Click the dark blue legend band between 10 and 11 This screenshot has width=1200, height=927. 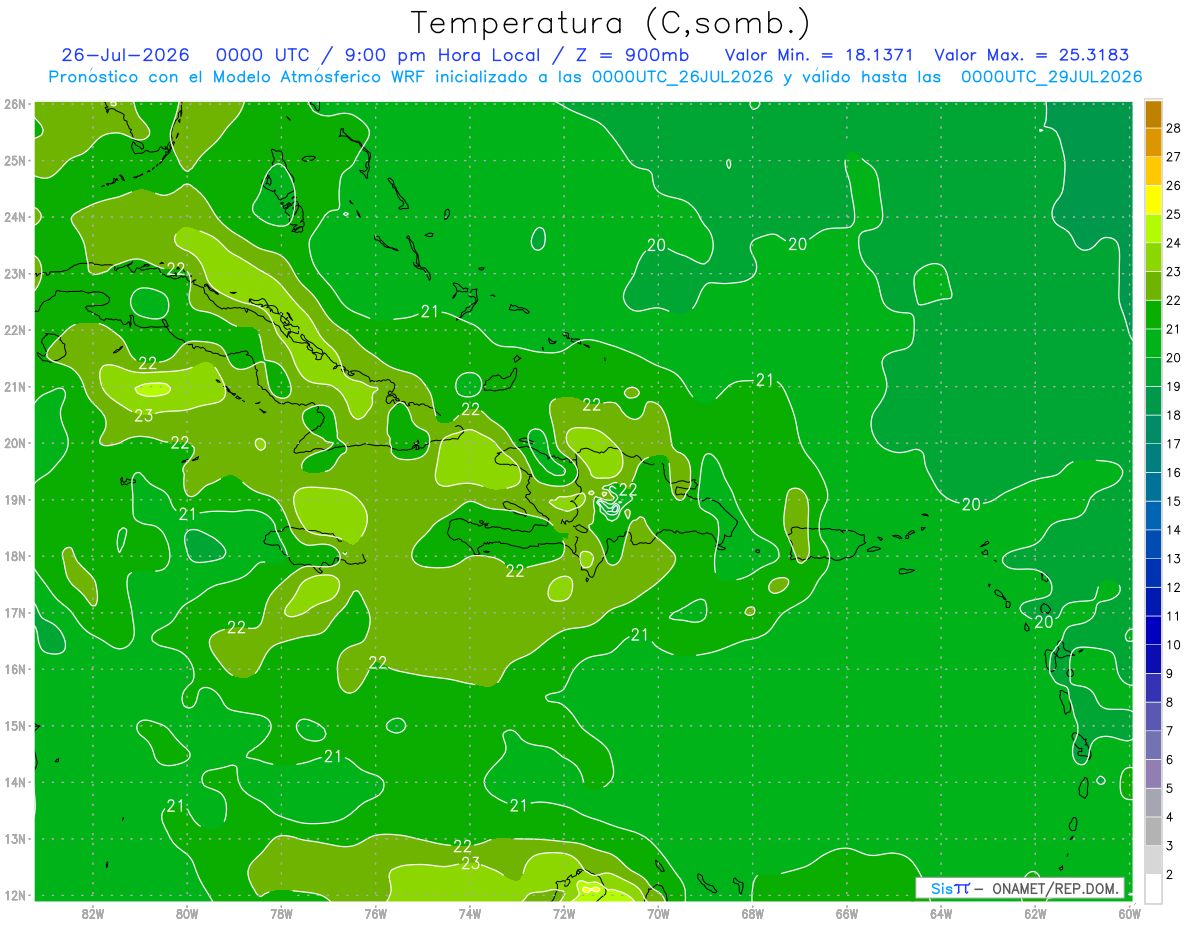[1154, 630]
